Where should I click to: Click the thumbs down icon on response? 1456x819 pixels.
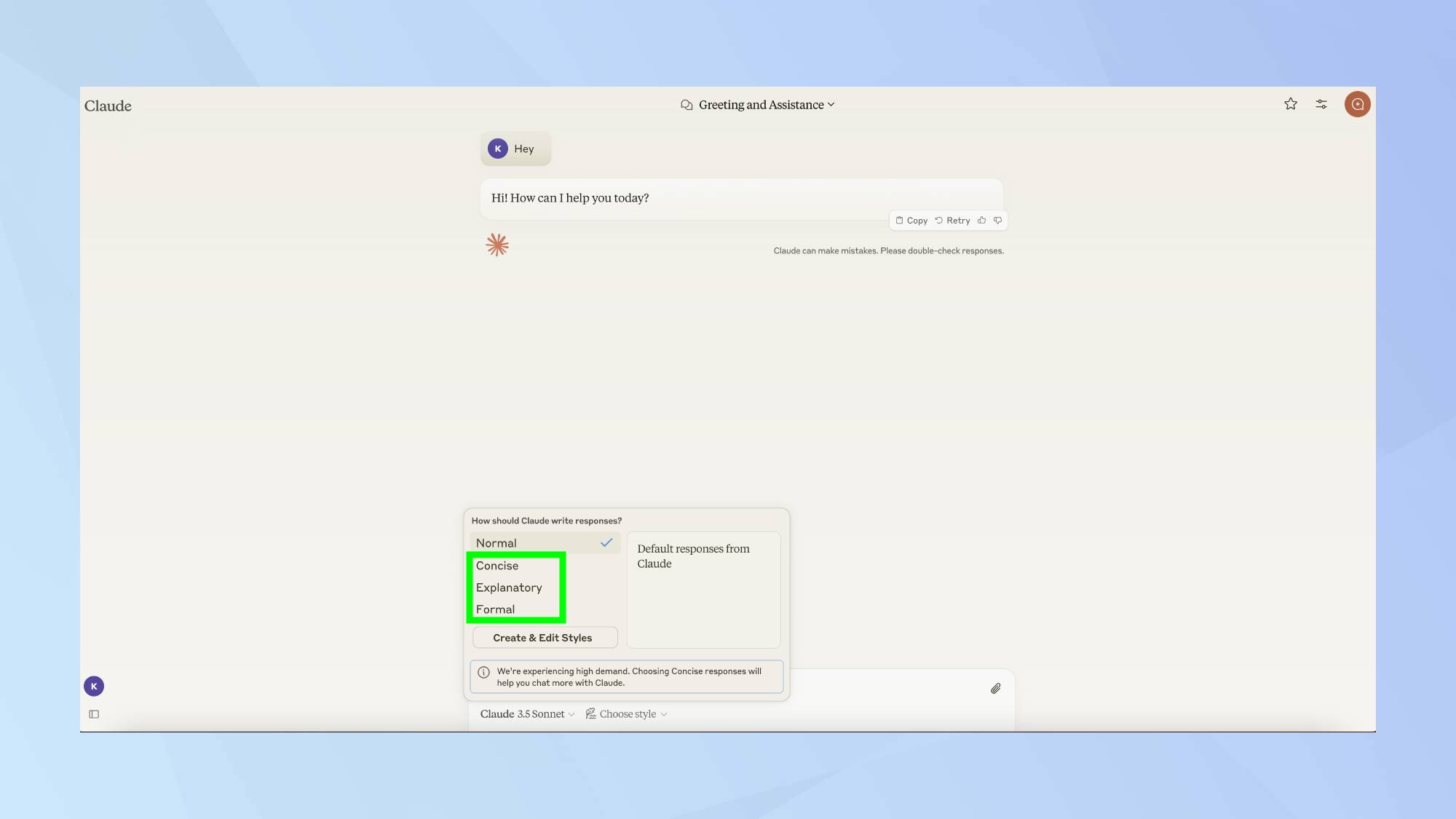(x=998, y=220)
